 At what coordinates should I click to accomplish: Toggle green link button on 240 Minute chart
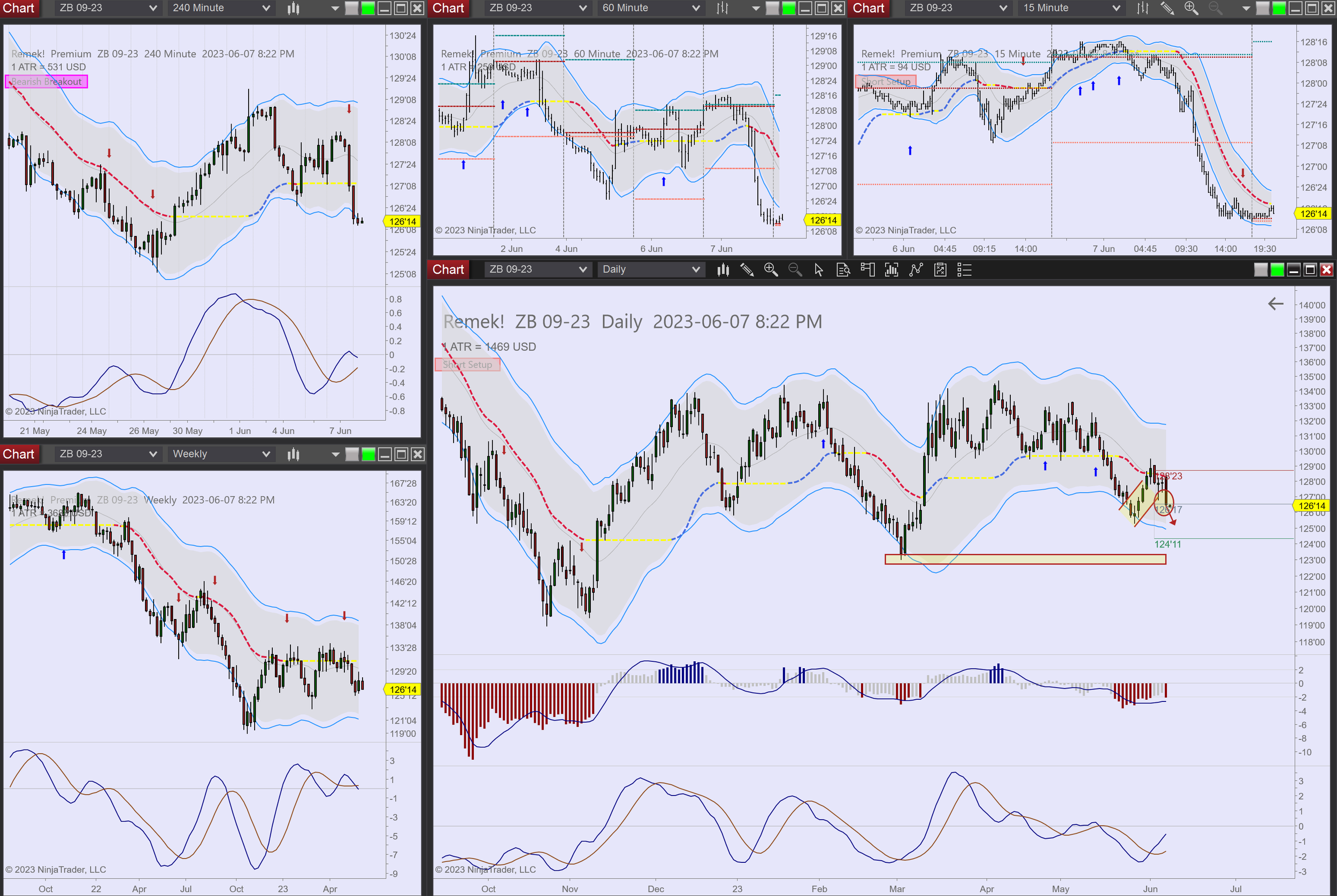coord(368,8)
